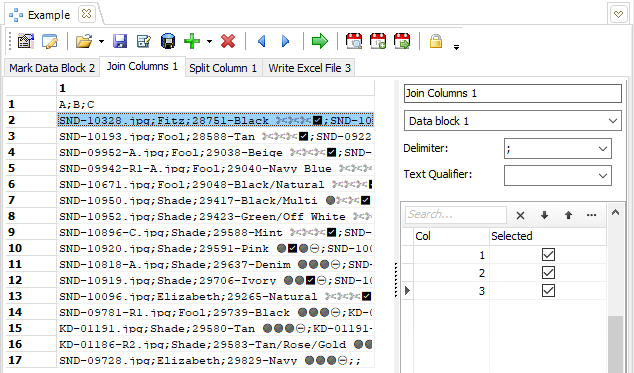Move step left with blue arrow

(262, 41)
